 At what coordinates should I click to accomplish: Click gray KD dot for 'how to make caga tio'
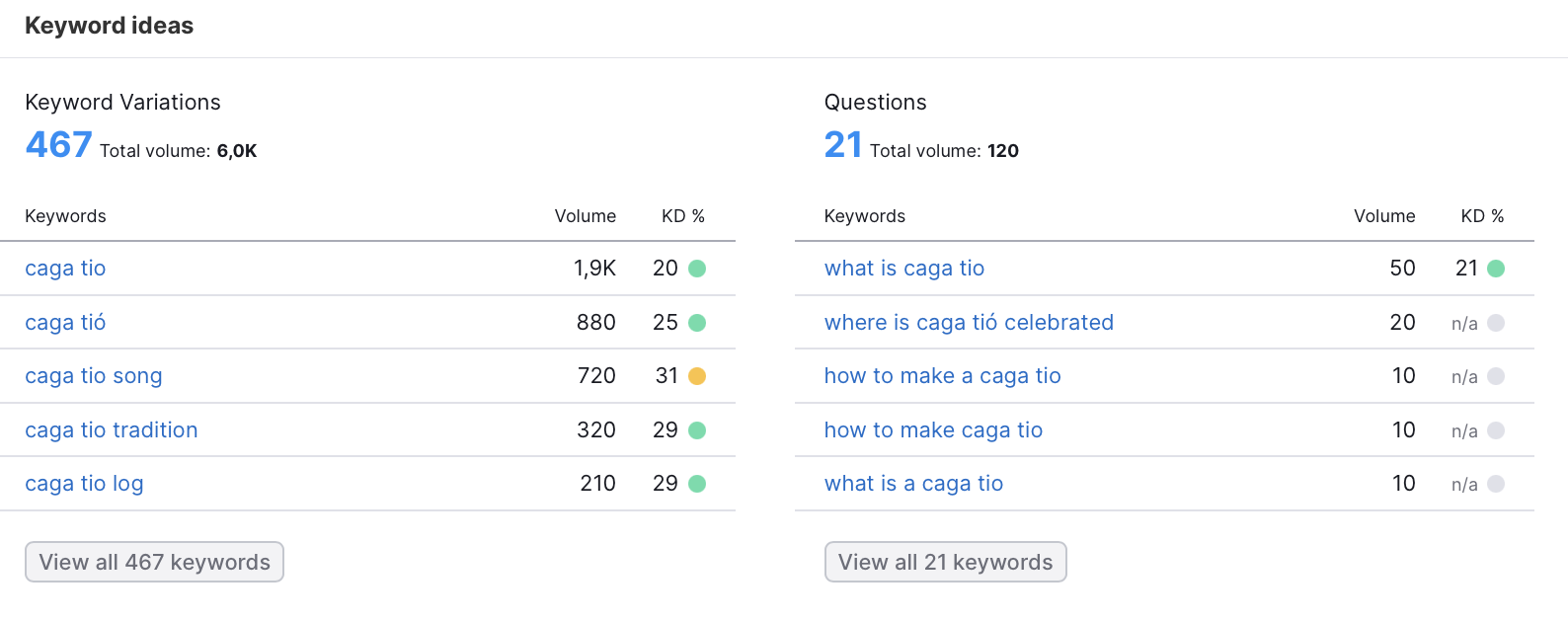[1496, 430]
